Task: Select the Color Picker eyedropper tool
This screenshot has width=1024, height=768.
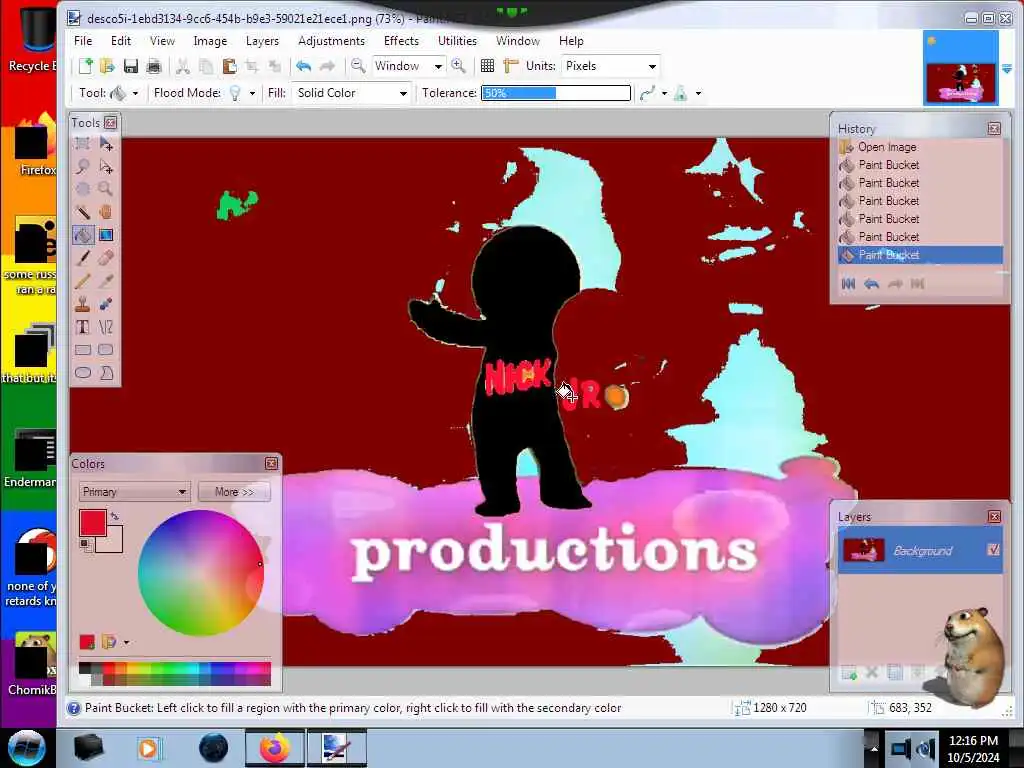Action: pyautogui.click(x=106, y=281)
